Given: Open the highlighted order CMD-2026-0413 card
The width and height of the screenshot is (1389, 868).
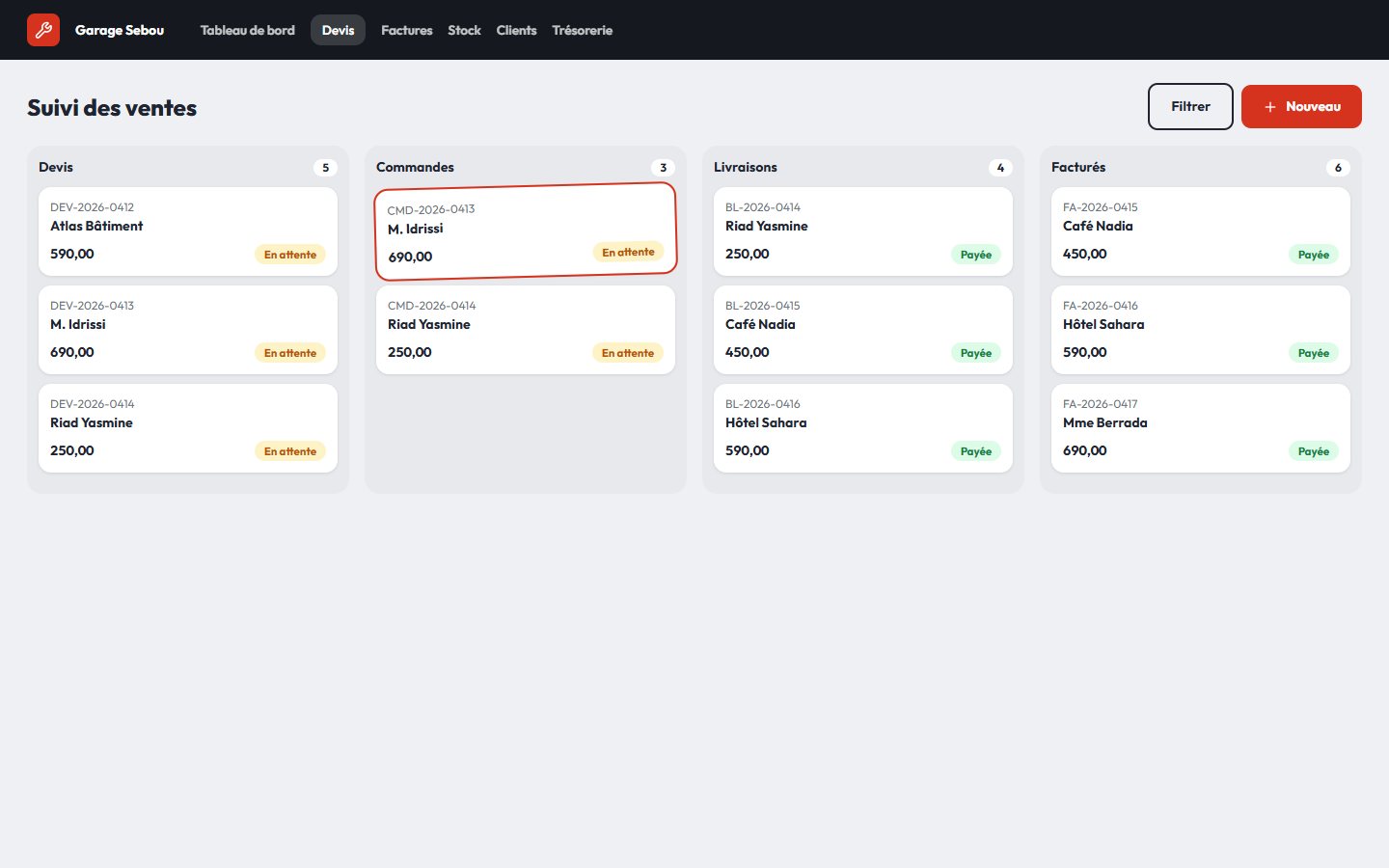Looking at the screenshot, I should tap(526, 231).
